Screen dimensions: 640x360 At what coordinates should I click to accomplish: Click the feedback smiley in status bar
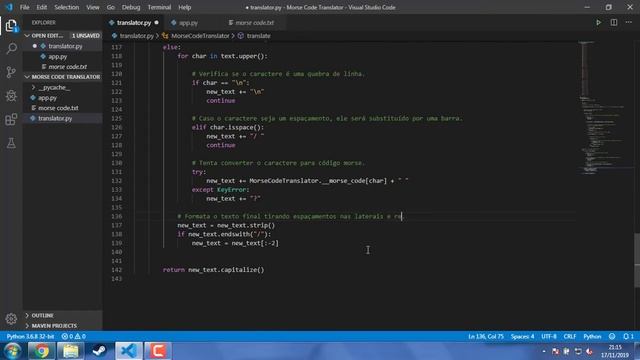(x=612, y=336)
